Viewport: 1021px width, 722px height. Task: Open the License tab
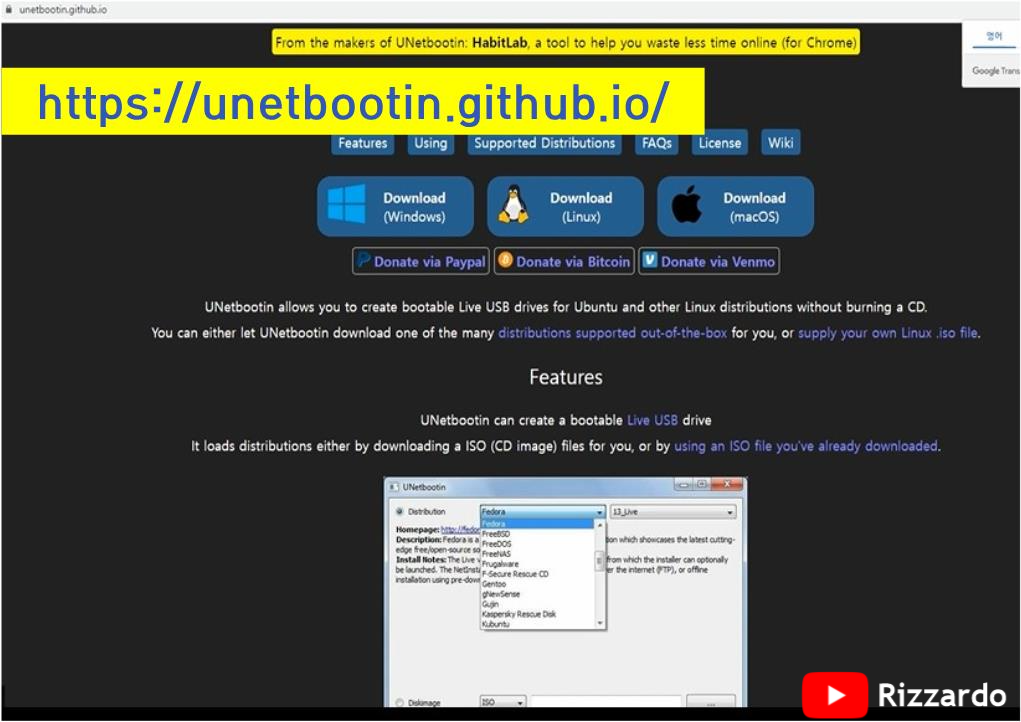click(720, 143)
